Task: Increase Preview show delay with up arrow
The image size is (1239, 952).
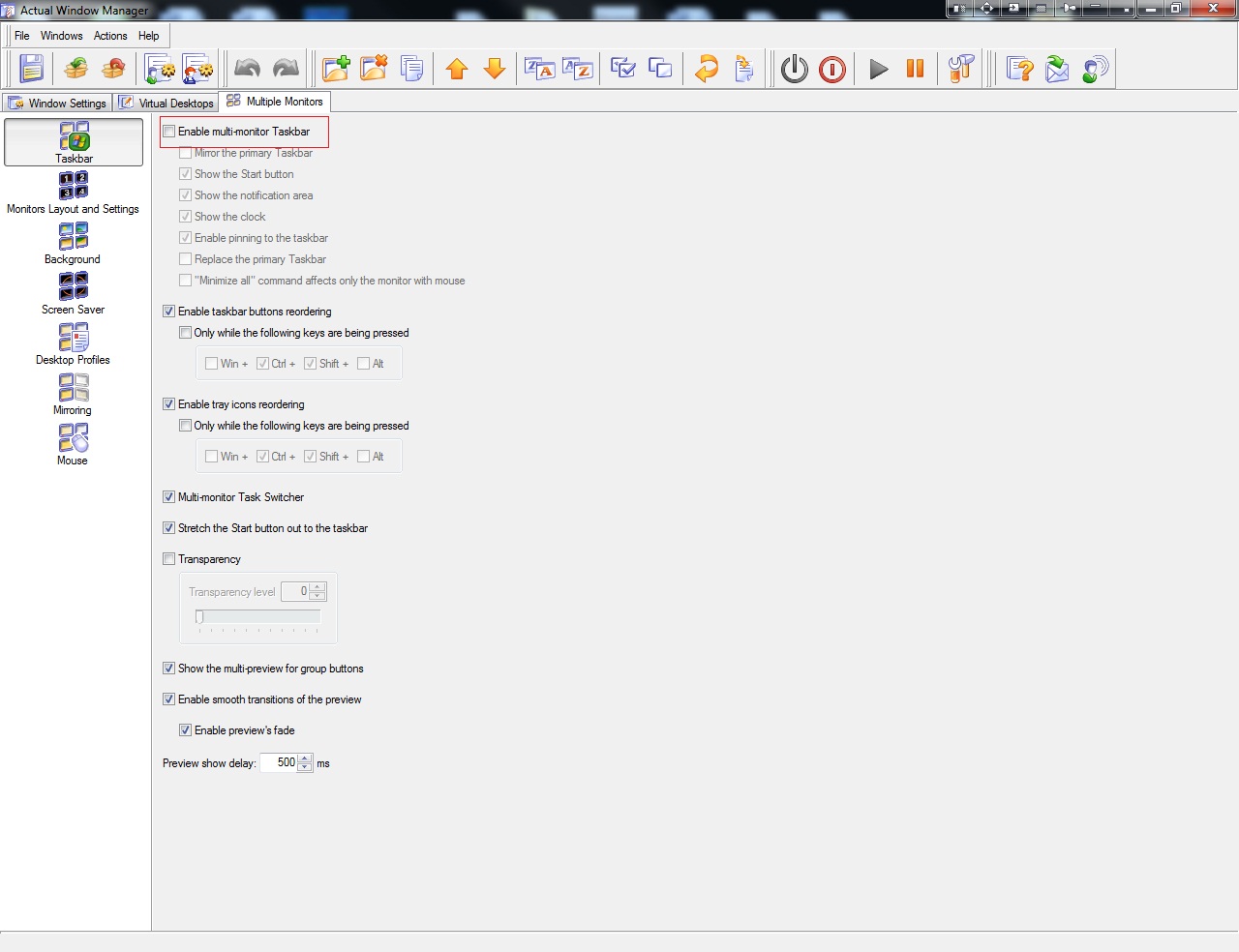Action: click(x=305, y=759)
